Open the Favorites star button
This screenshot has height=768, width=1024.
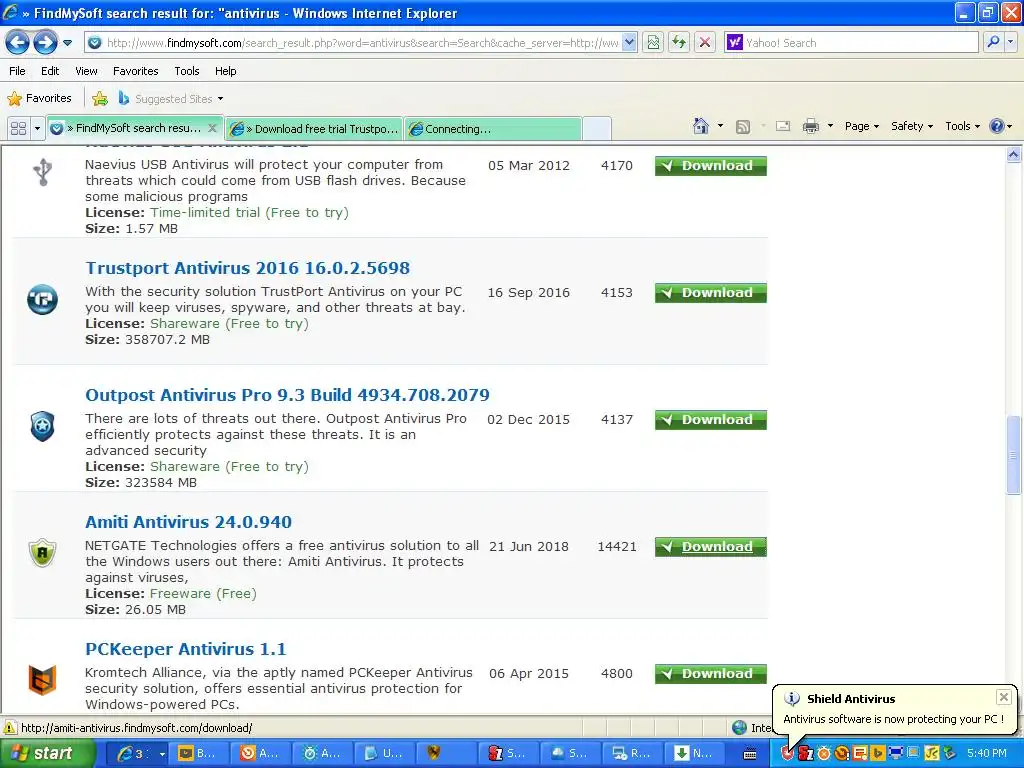point(39,99)
